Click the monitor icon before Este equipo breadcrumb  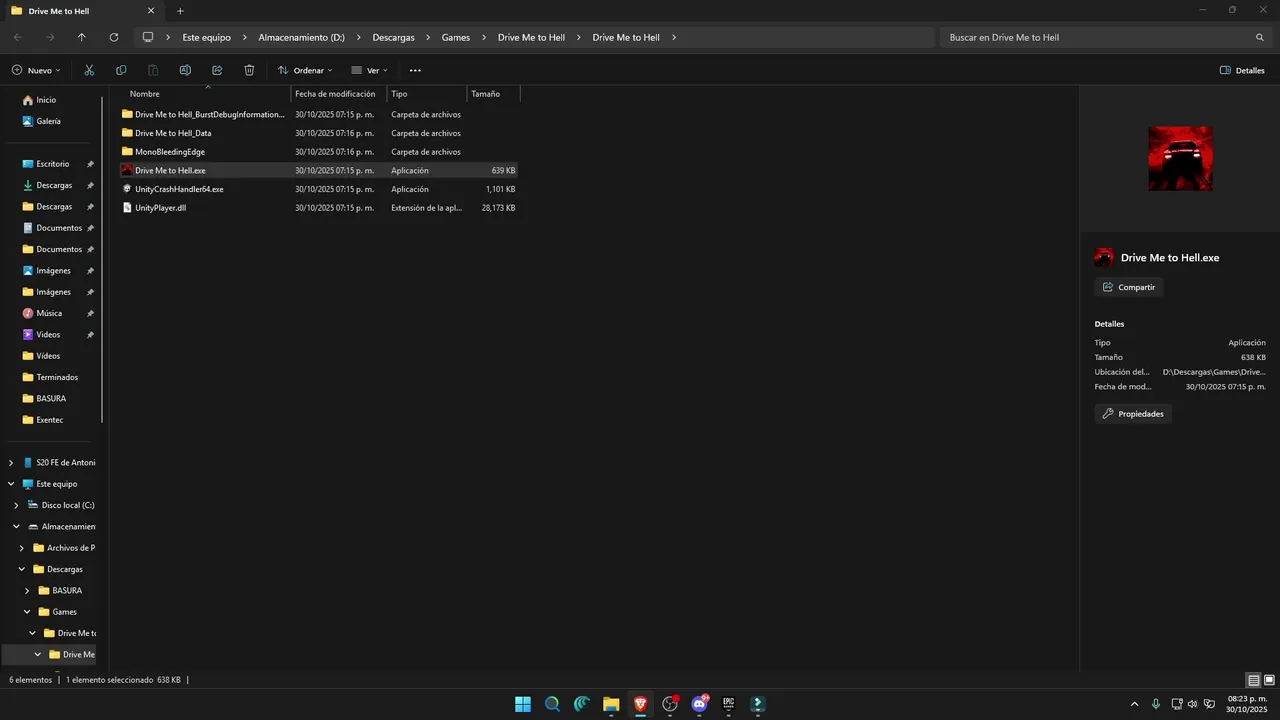click(148, 37)
